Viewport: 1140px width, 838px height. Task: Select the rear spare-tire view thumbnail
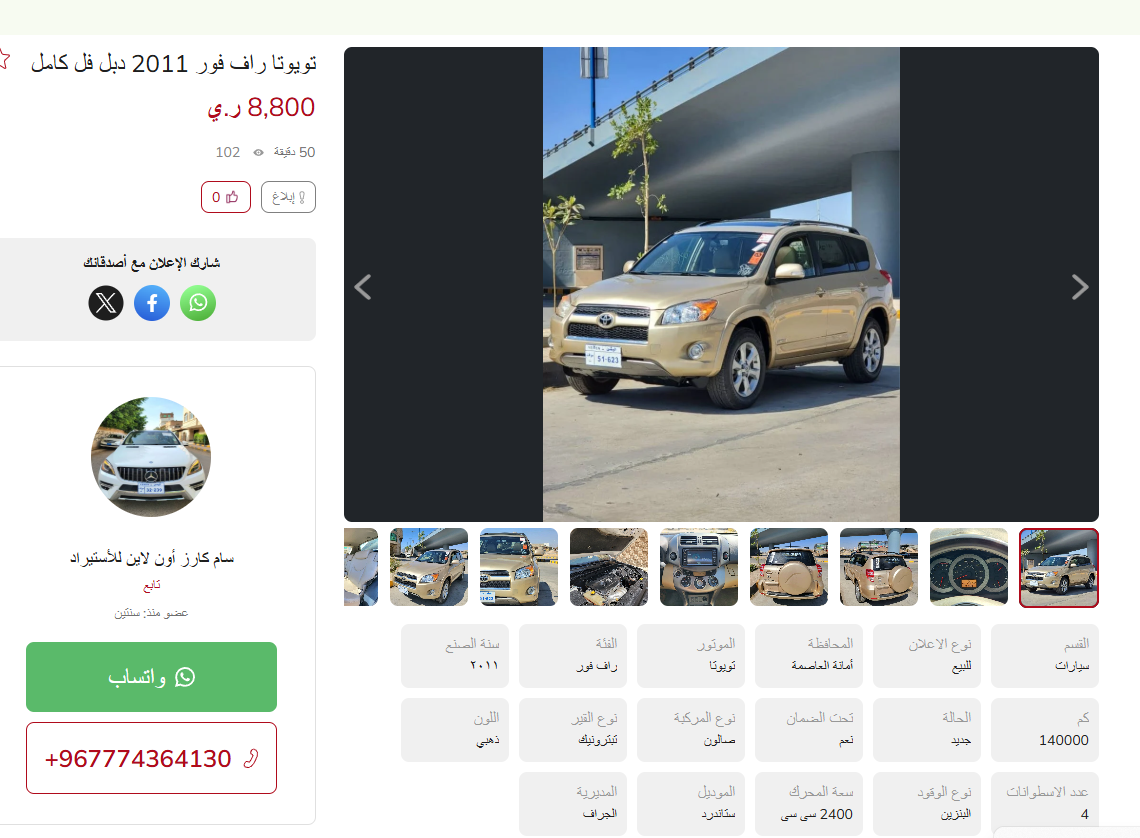click(789, 568)
